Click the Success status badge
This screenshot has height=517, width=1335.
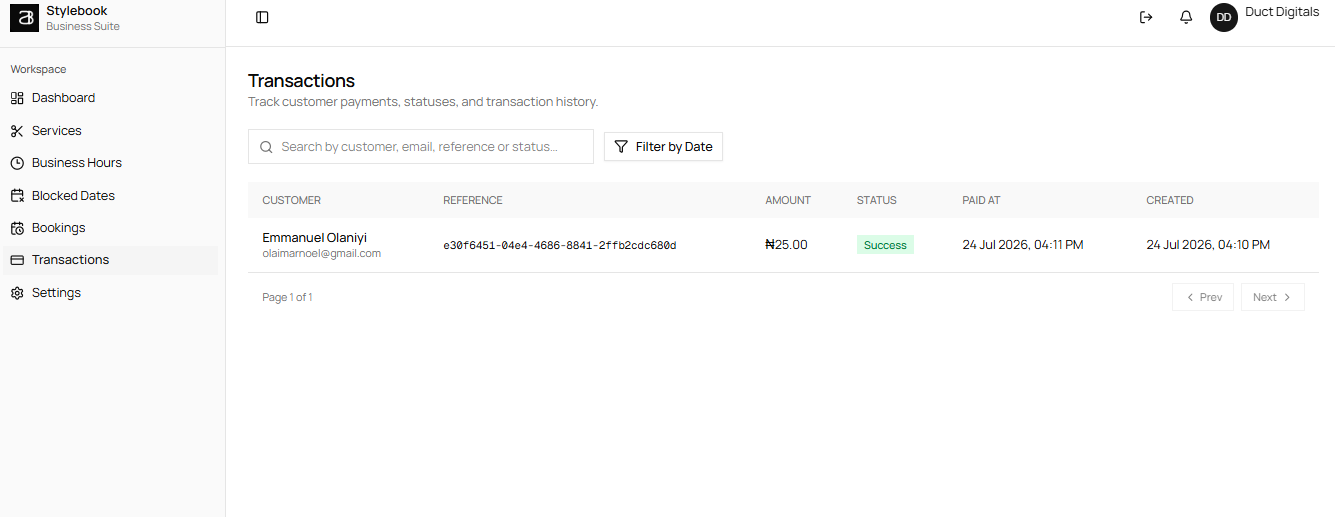pyautogui.click(x=885, y=245)
